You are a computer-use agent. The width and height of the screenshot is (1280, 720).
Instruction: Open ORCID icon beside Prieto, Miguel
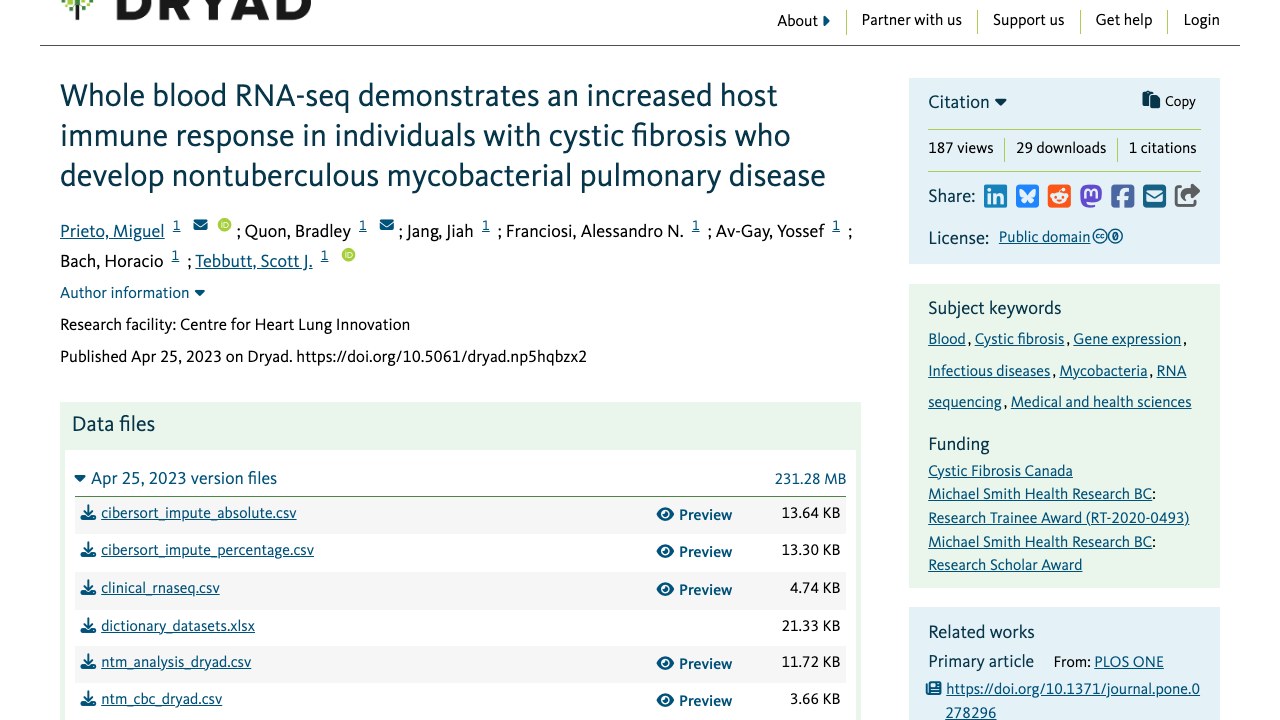click(x=225, y=225)
